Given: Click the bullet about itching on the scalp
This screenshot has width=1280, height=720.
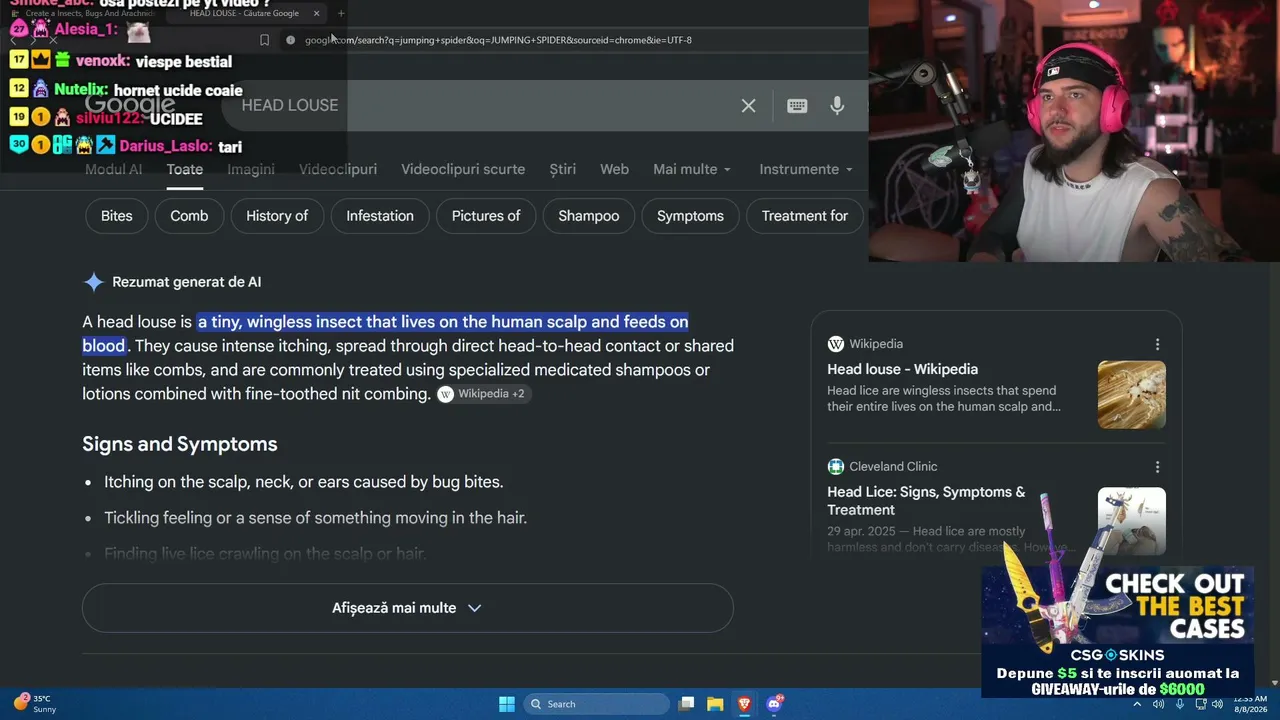Looking at the screenshot, I should (304, 482).
